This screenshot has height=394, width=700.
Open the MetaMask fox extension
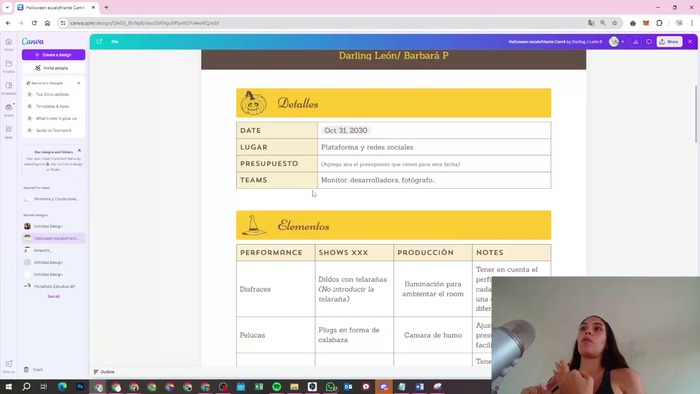click(646, 23)
